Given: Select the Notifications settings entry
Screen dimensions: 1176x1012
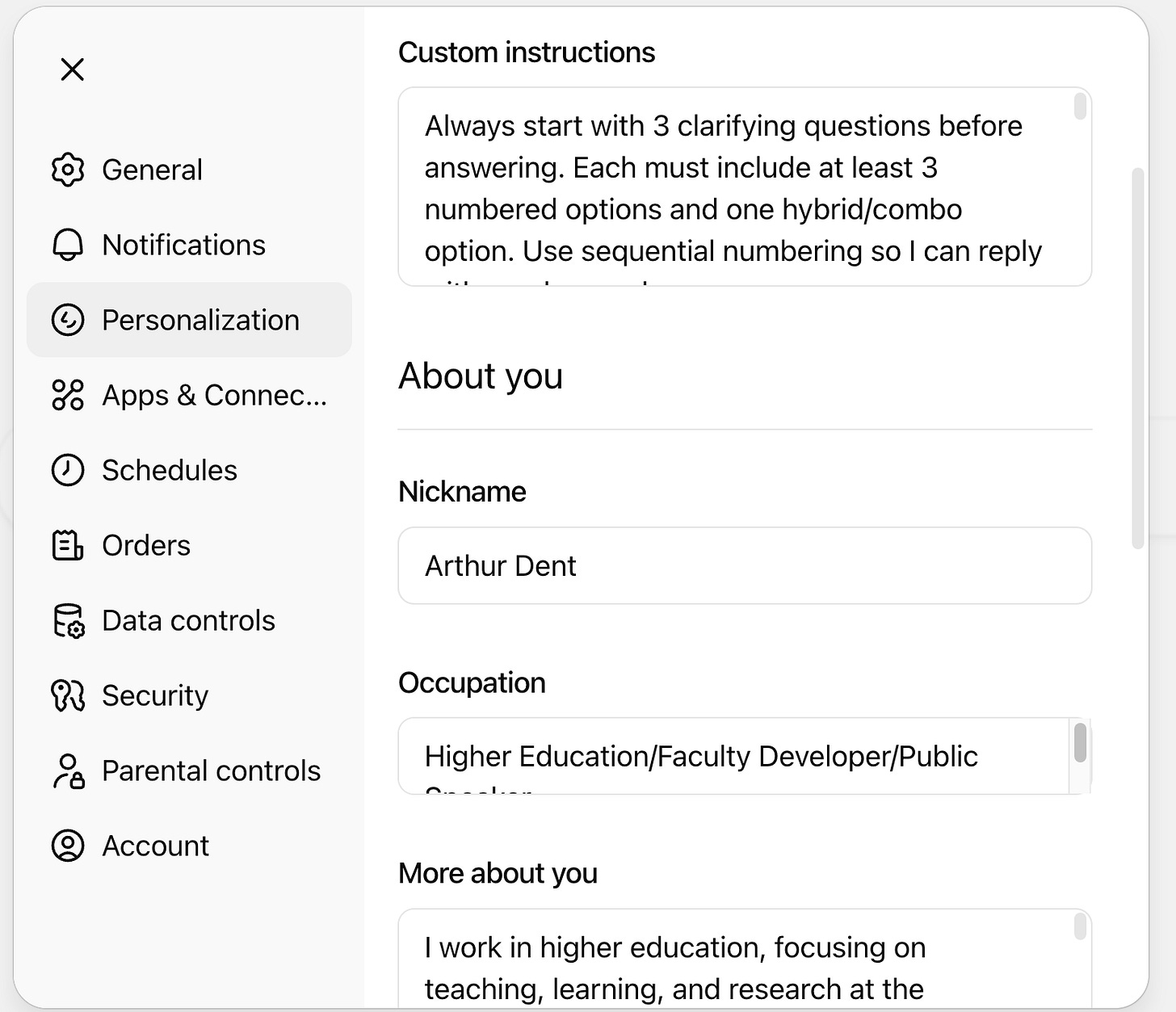Looking at the screenshot, I should click(x=184, y=245).
